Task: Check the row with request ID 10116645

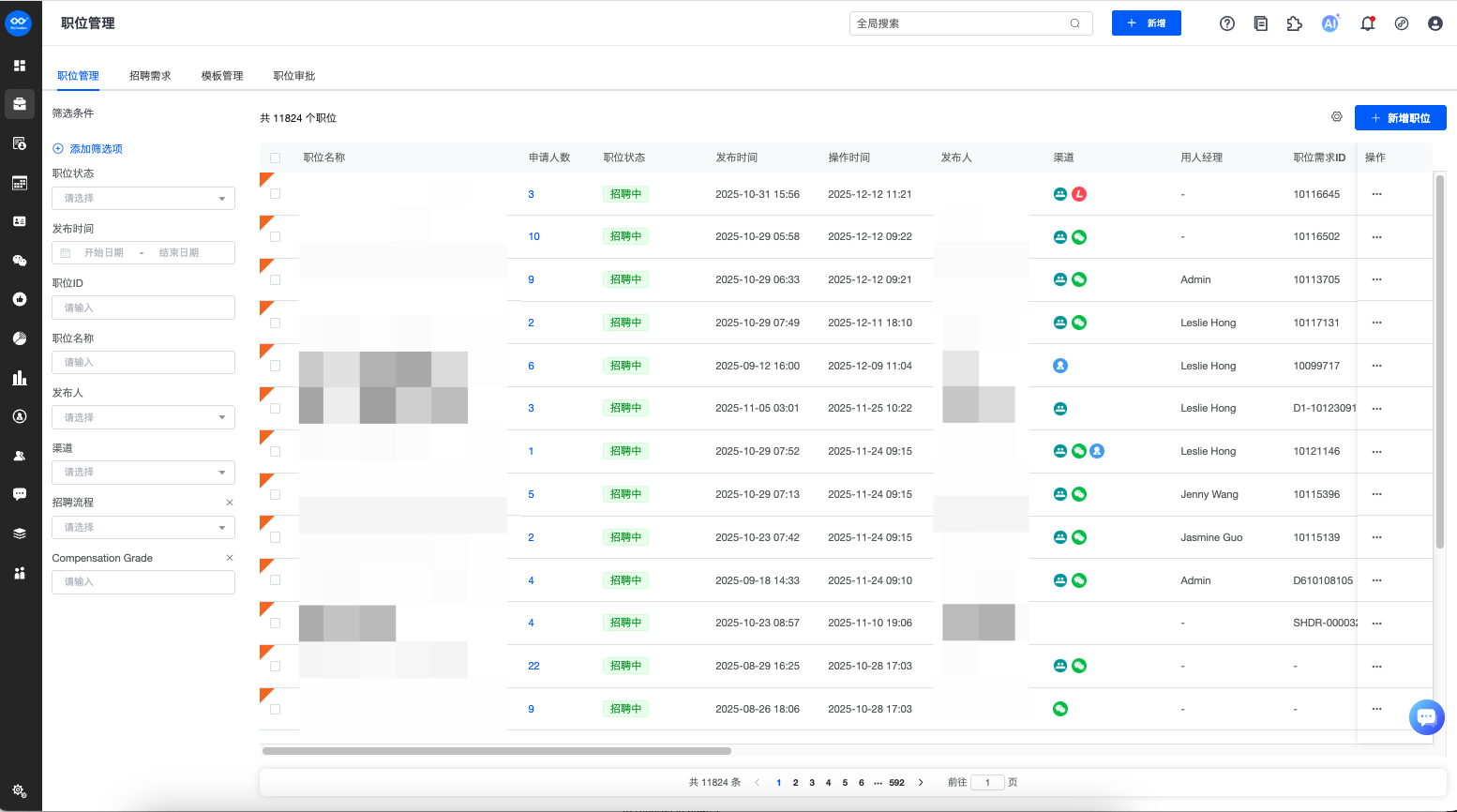Action: (x=275, y=194)
